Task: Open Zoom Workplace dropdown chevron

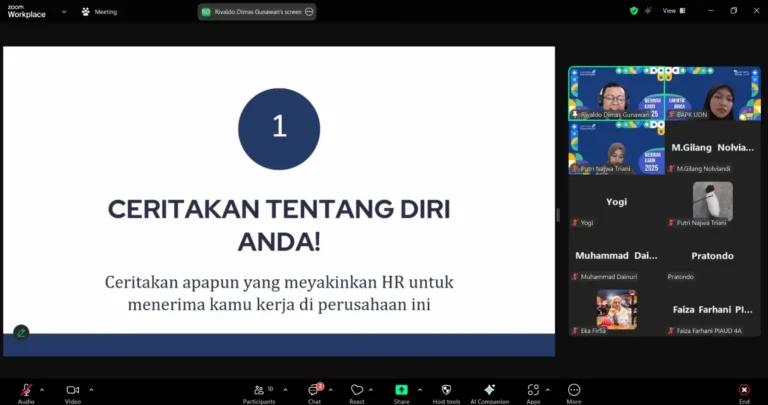Action: coord(64,12)
